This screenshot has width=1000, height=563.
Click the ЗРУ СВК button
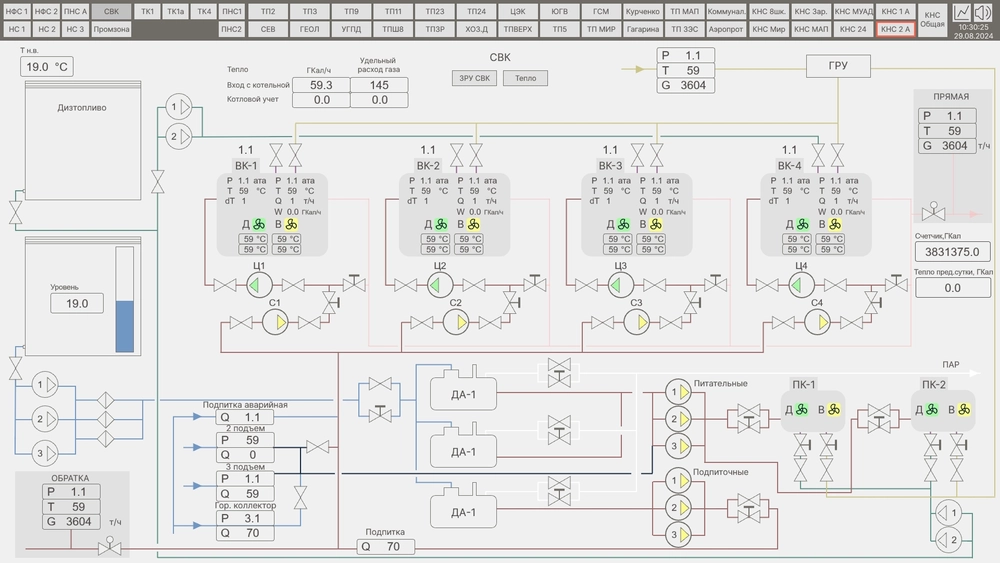(474, 78)
